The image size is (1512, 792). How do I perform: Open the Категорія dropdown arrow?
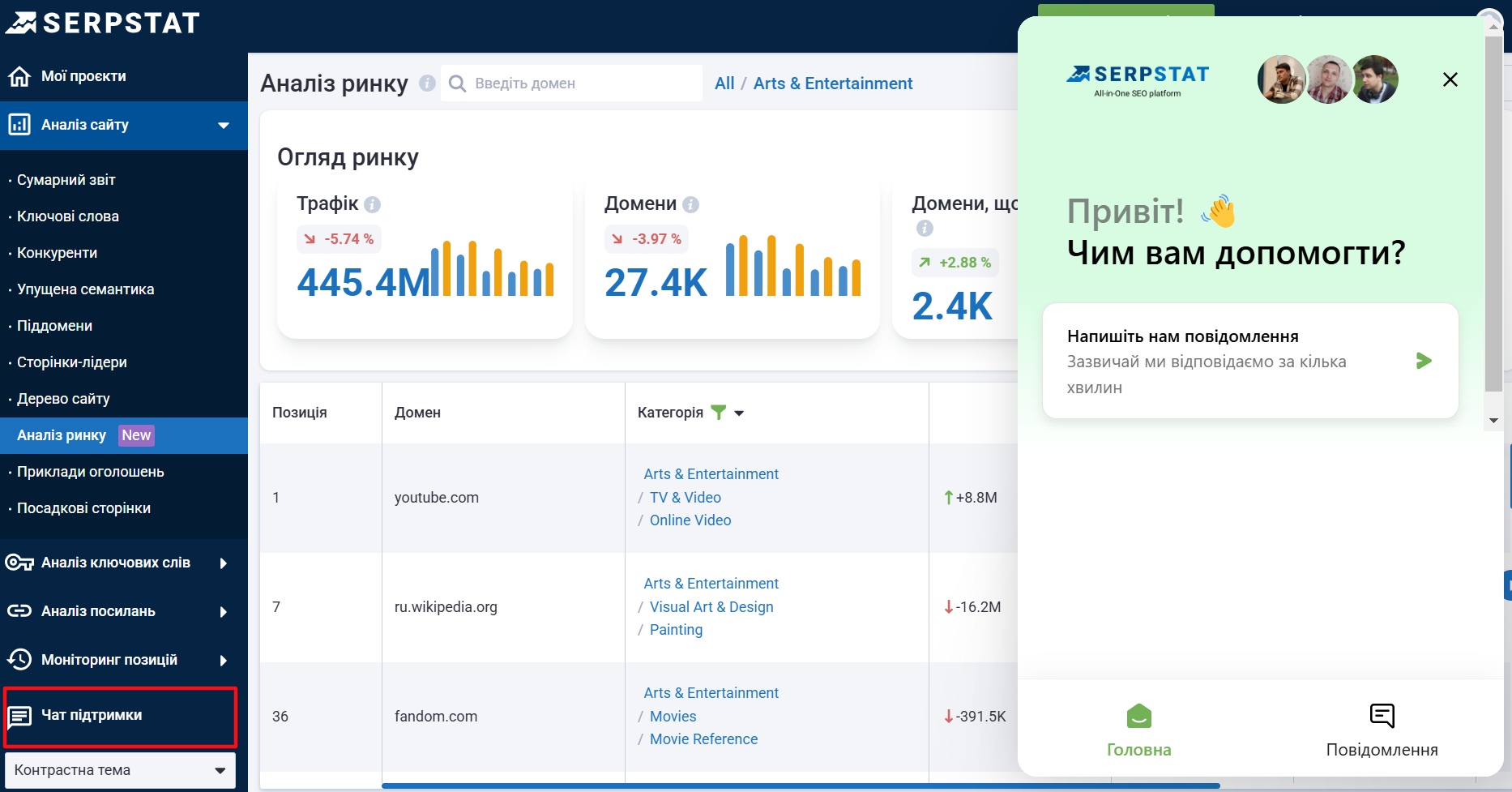point(739,413)
